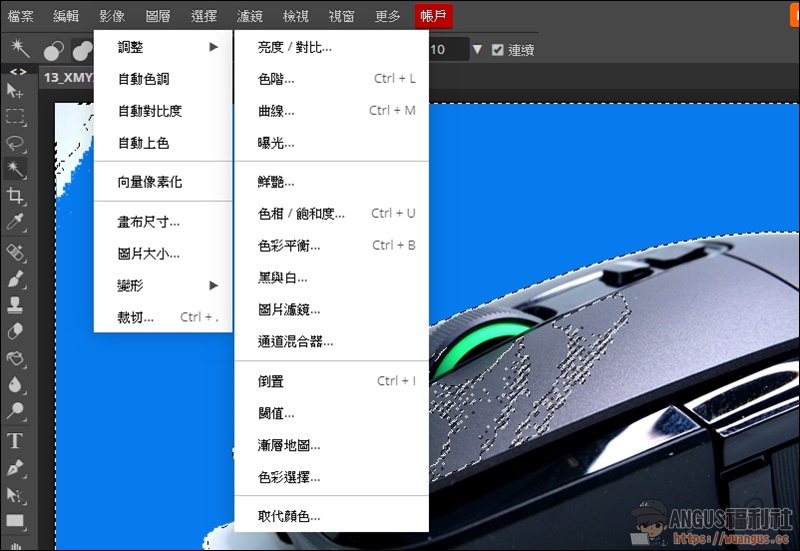Switch to the 13_XMY document tab
This screenshot has height=551, width=800.
click(x=67, y=76)
